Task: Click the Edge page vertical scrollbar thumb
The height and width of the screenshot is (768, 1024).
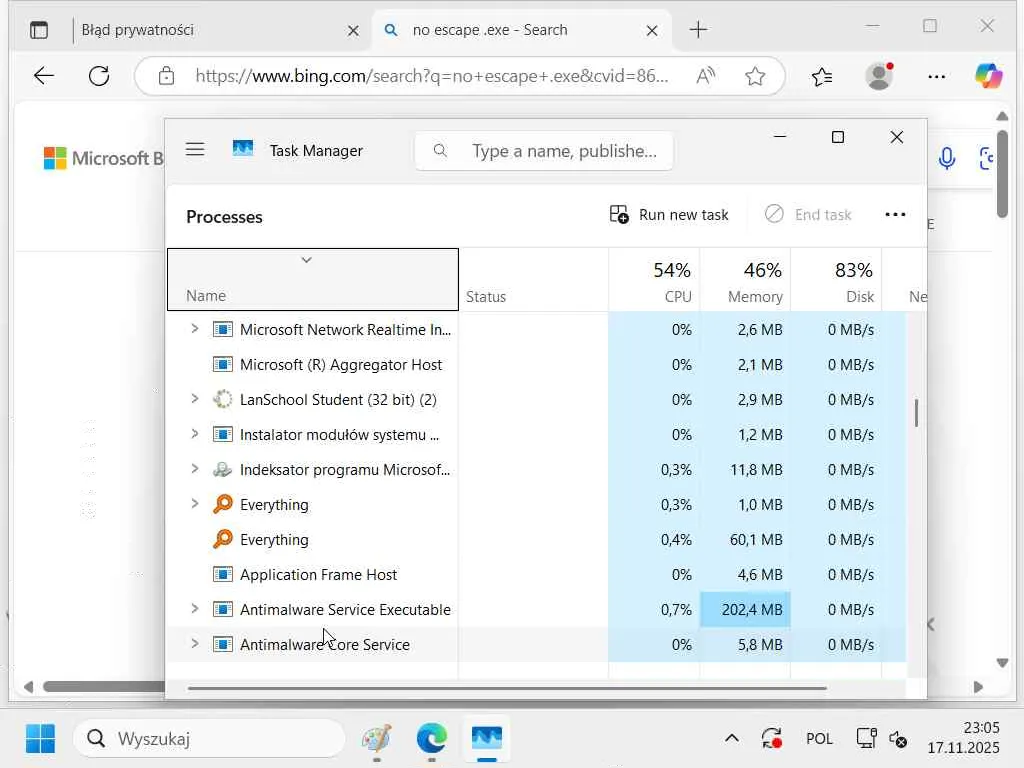Action: 1002,174
